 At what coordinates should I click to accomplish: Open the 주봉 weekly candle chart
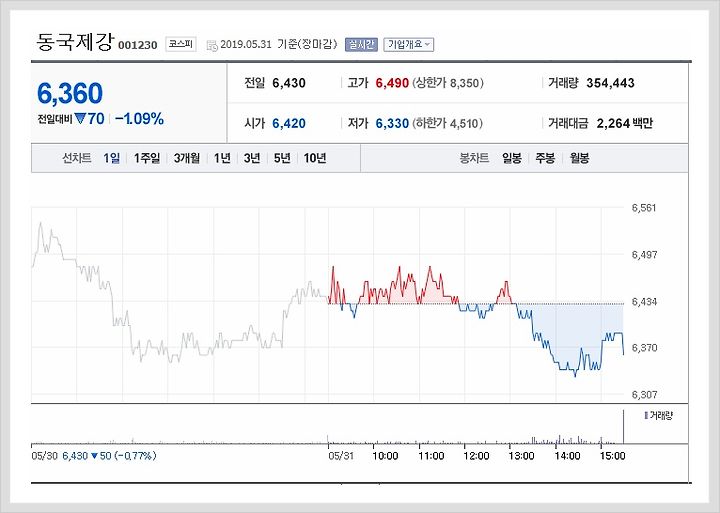pos(546,158)
